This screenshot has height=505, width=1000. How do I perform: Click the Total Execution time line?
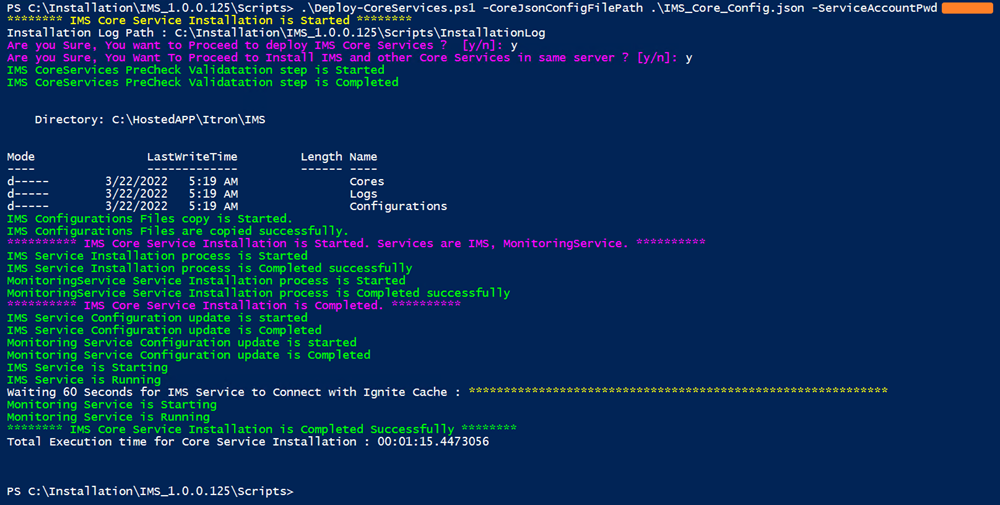click(x=248, y=441)
